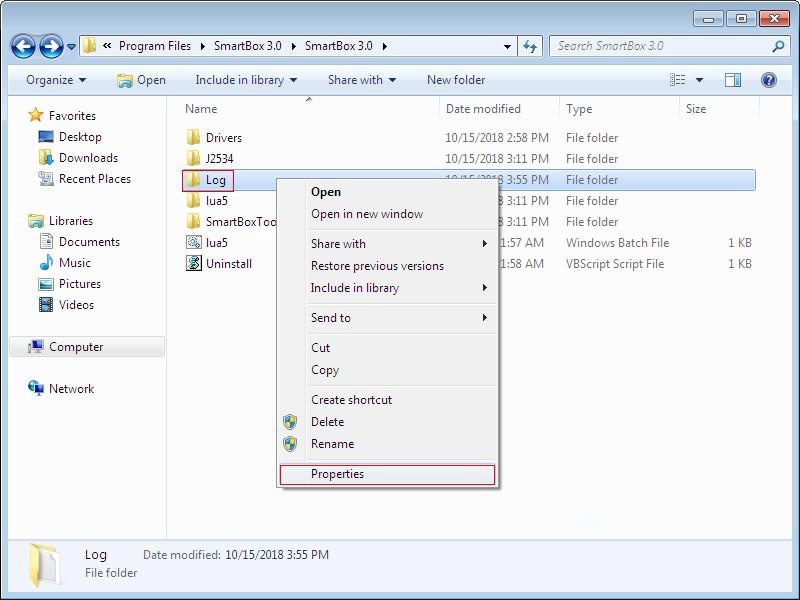Choose Cut in context menu
This screenshot has width=800, height=600.
(388, 348)
